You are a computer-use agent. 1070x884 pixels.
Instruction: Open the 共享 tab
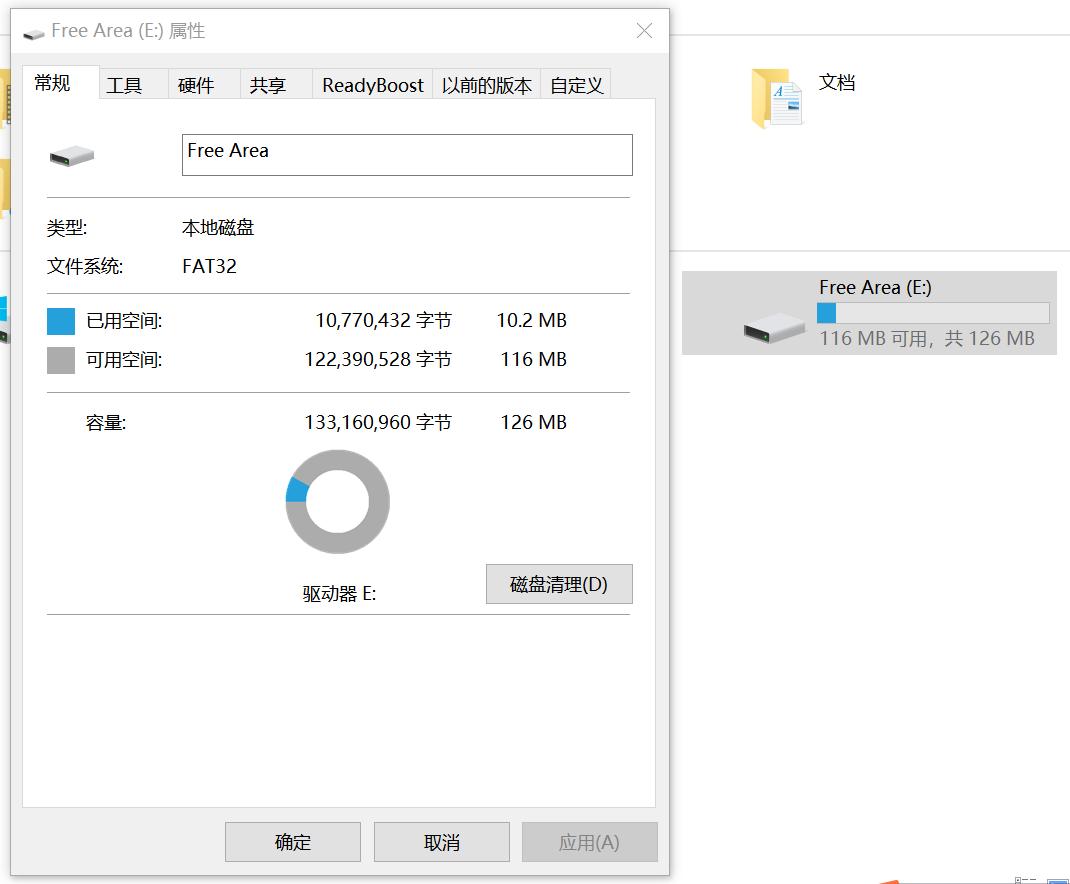[266, 85]
